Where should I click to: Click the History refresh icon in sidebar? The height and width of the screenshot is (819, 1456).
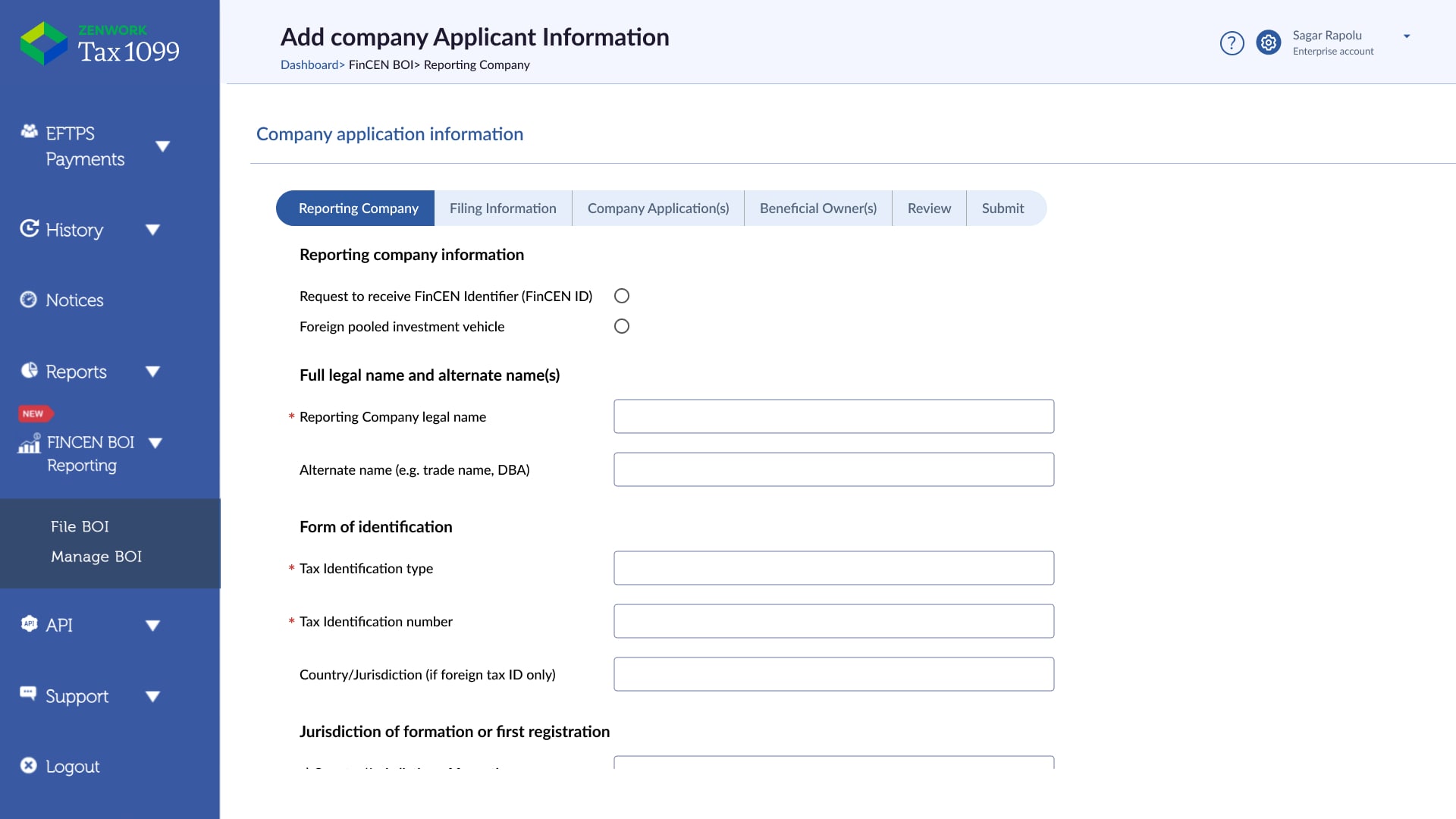coord(29,228)
